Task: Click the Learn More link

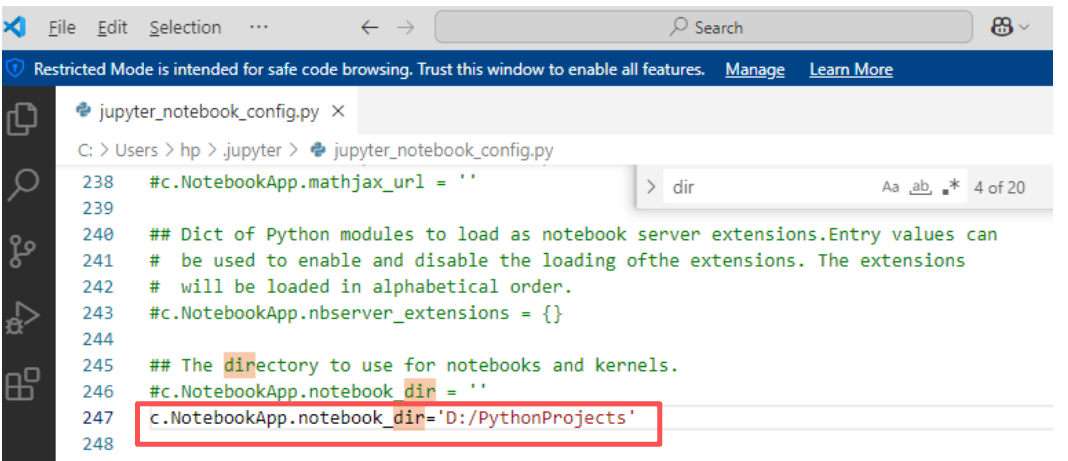Action: click(x=851, y=69)
